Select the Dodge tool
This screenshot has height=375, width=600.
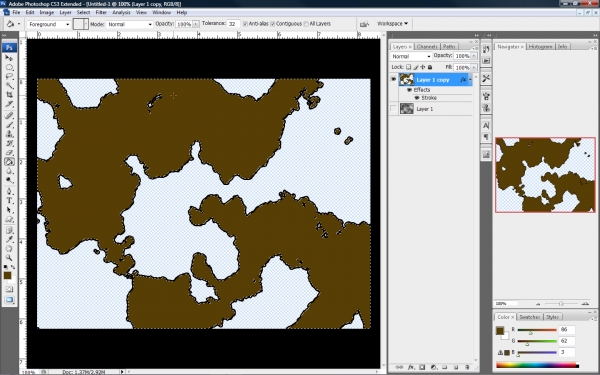pyautogui.click(x=9, y=180)
